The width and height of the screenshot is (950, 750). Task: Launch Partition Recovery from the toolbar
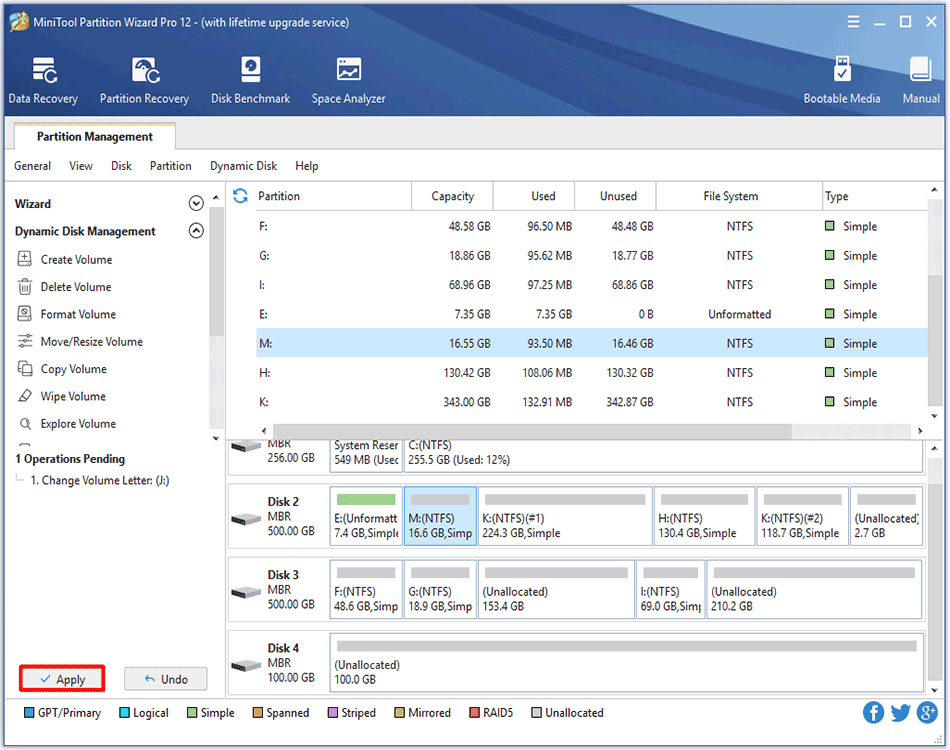click(144, 80)
